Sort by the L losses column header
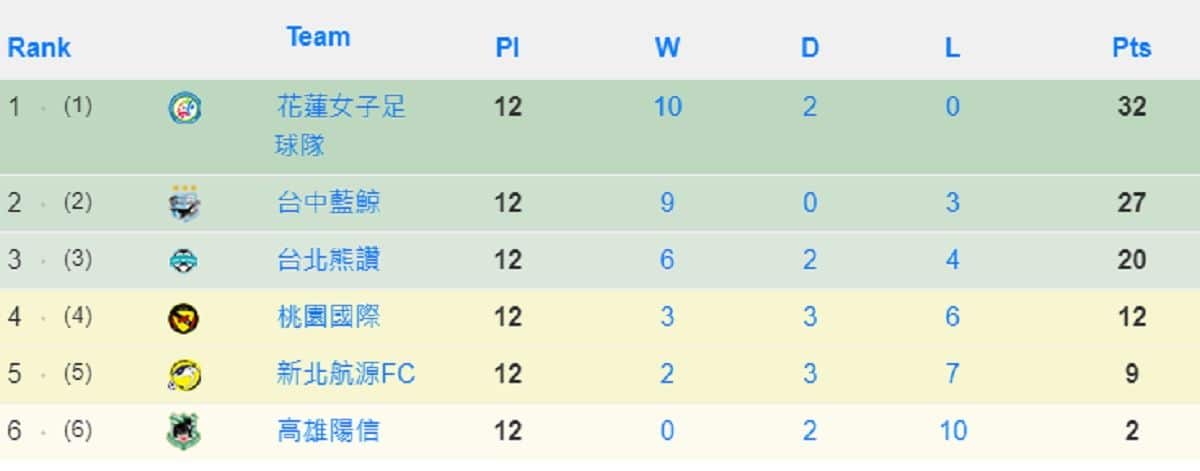Screen dimensions: 1200x471 [x=952, y=48]
